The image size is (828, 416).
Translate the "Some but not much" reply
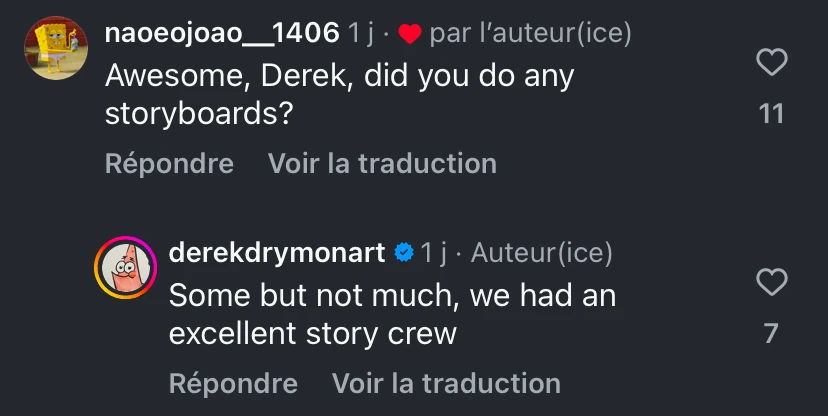coord(446,383)
